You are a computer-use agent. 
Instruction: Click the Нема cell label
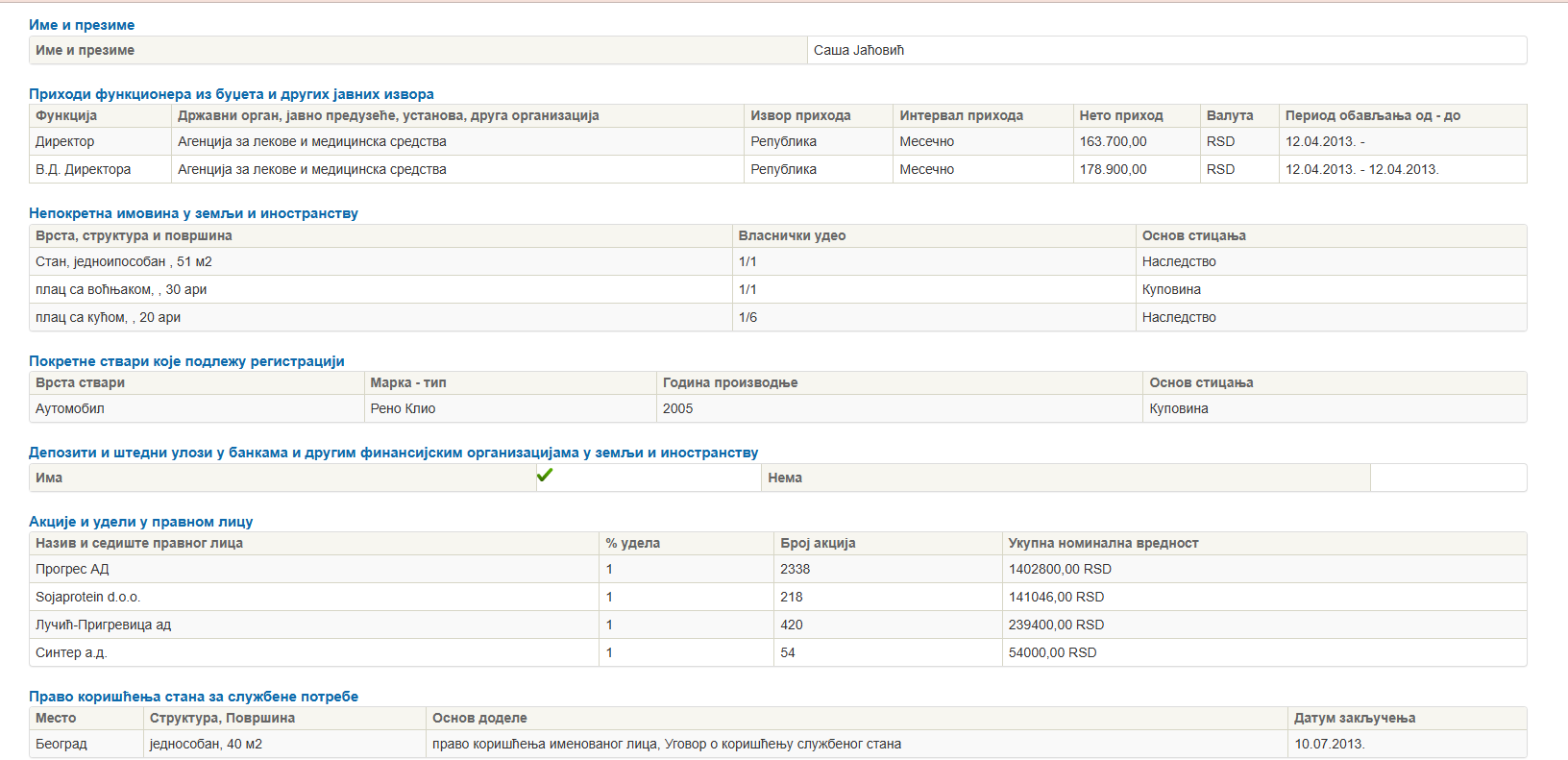coord(785,478)
